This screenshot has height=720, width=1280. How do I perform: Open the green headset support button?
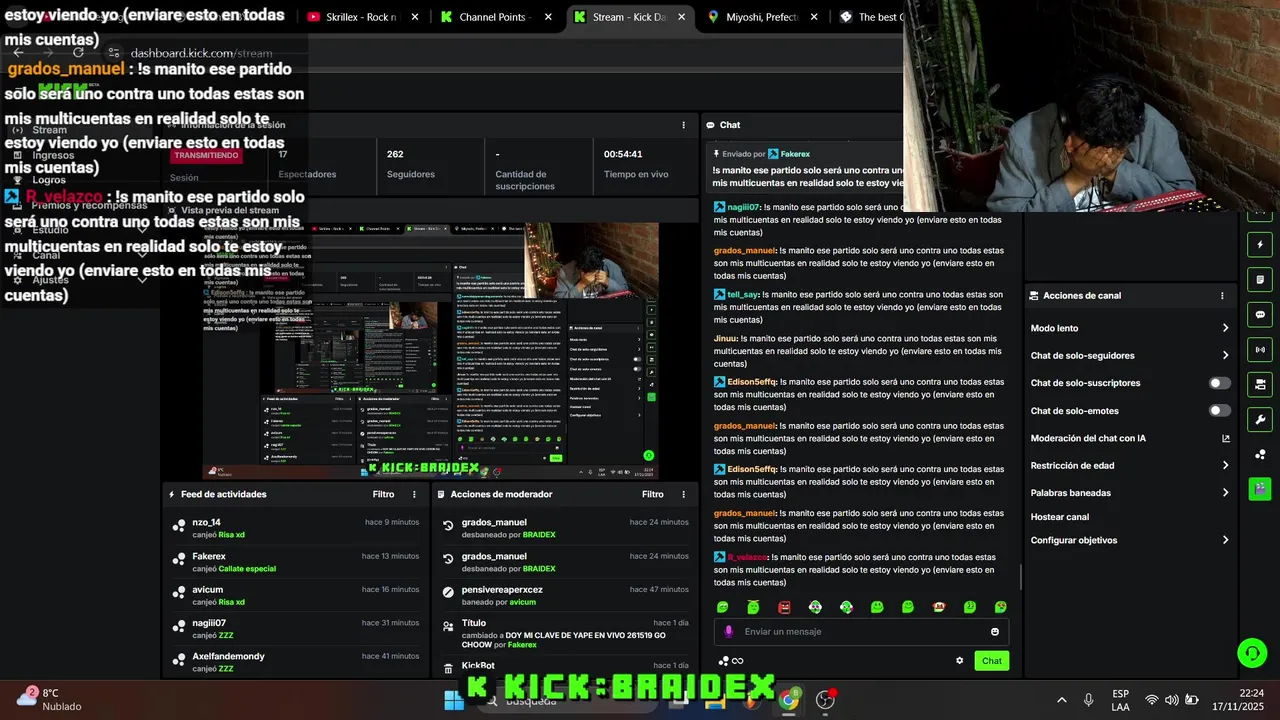tap(1252, 653)
